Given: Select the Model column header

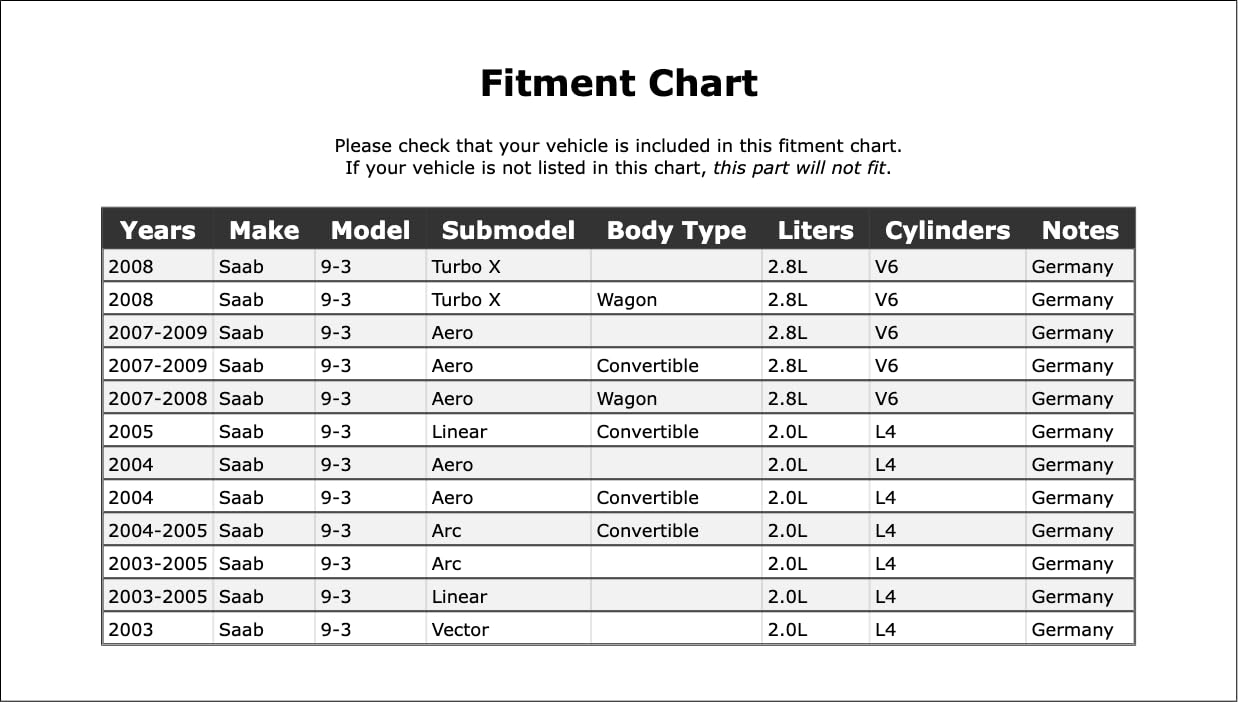Looking at the screenshot, I should (x=370, y=230).
